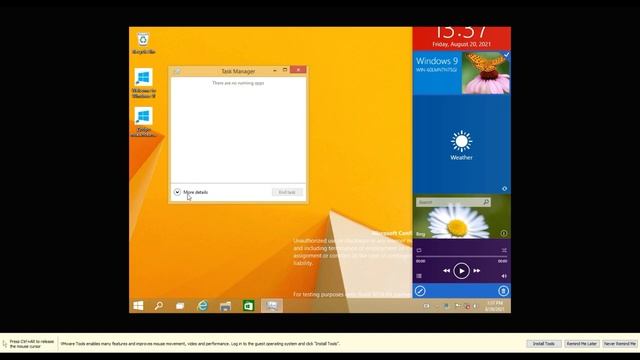Maximize the Task Manager window

[285, 70]
